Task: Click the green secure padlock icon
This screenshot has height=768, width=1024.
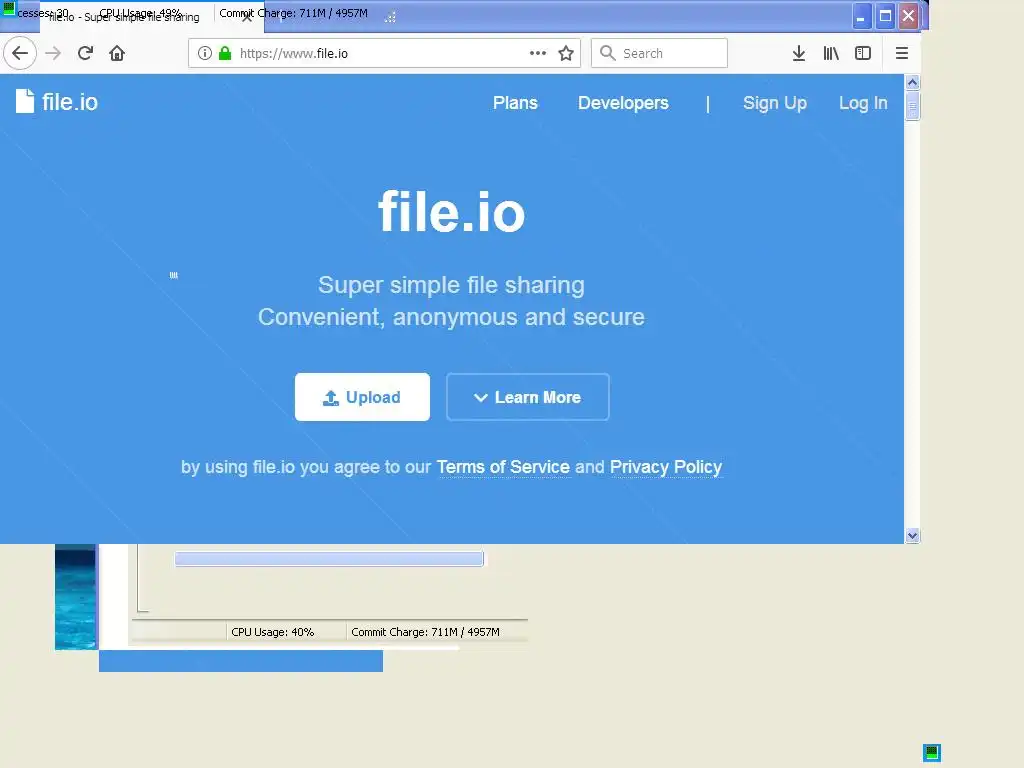Action: (x=225, y=54)
